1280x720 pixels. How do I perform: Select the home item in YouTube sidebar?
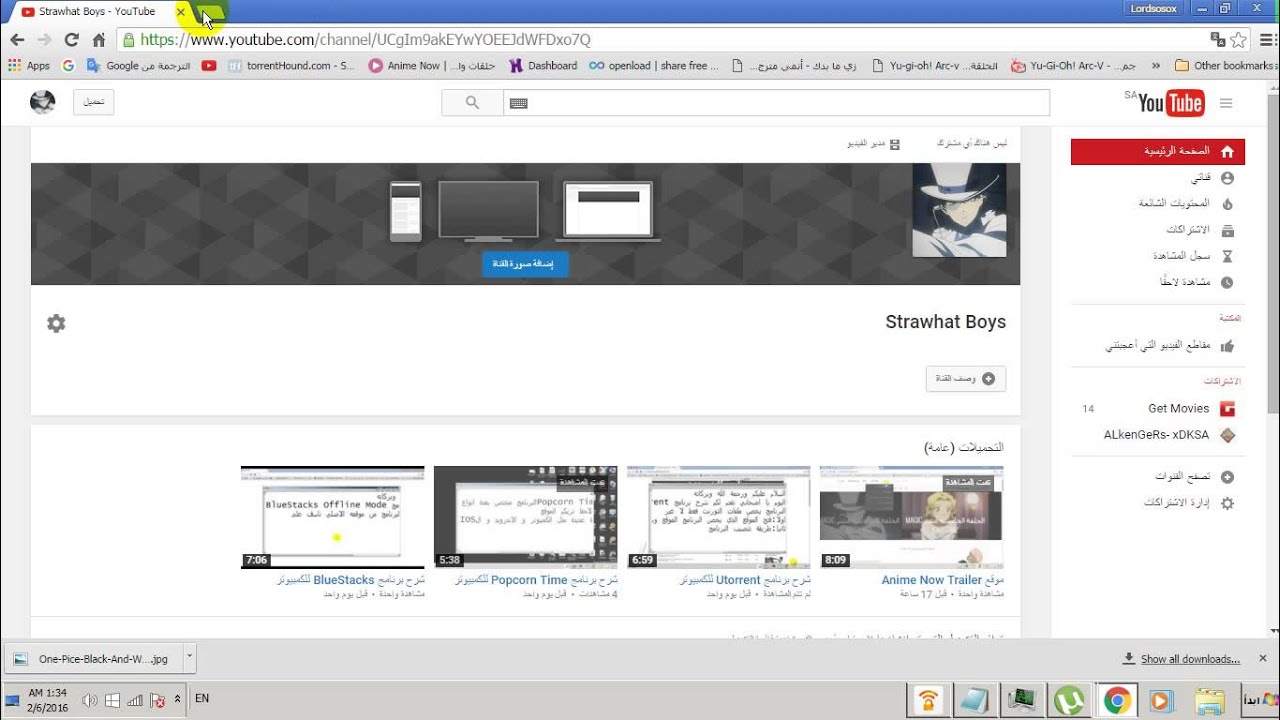click(x=1158, y=151)
